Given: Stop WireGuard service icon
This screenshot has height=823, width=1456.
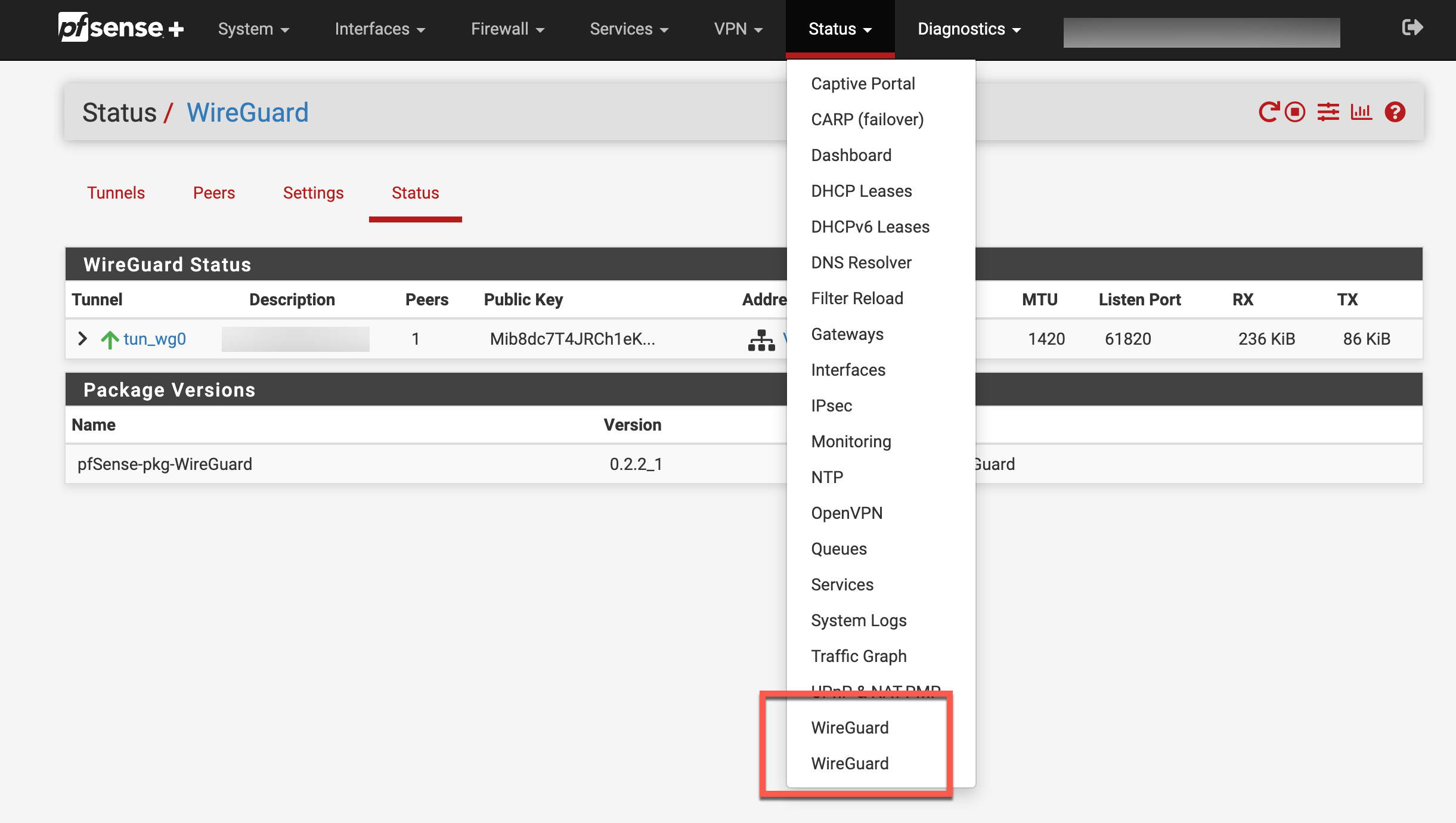Looking at the screenshot, I should (1295, 112).
